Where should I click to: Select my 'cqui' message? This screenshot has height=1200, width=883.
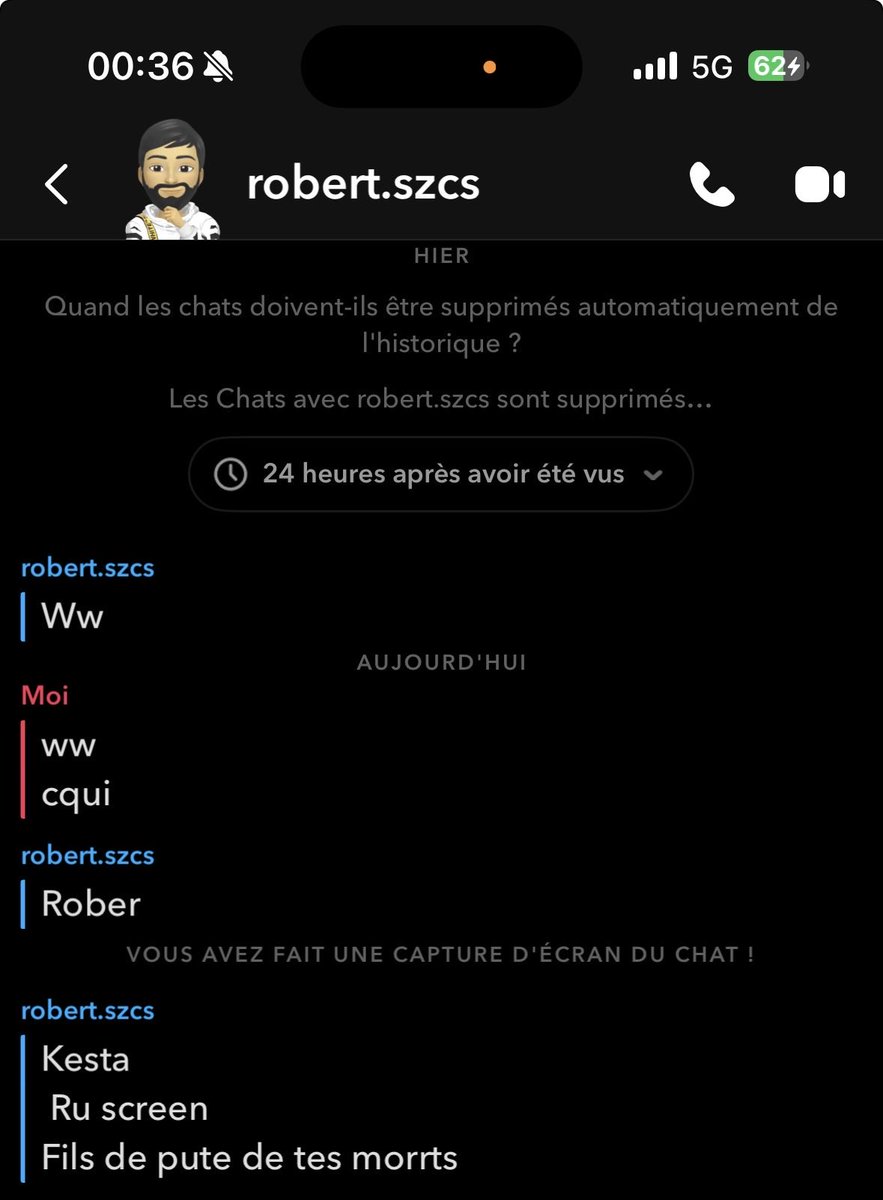coord(76,795)
